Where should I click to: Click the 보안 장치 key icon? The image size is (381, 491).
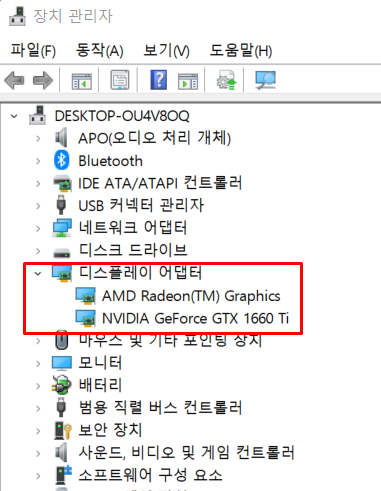(63, 430)
